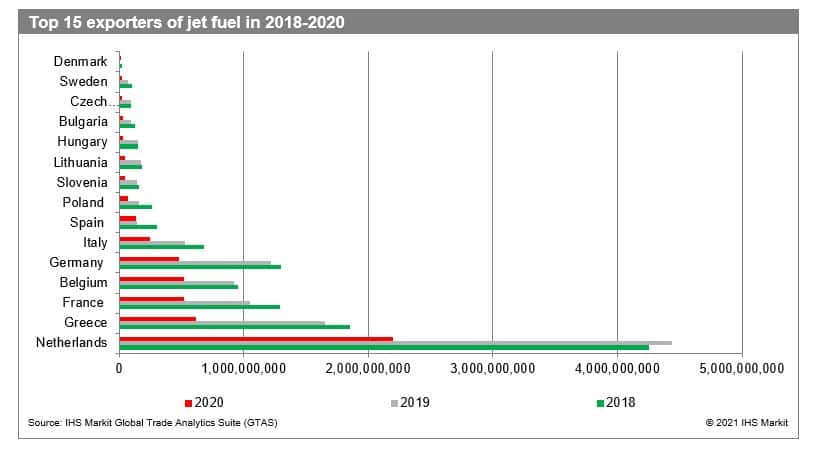Select the Netherlands 2020 red bar
Screen dimensions: 819x457
pos(255,338)
